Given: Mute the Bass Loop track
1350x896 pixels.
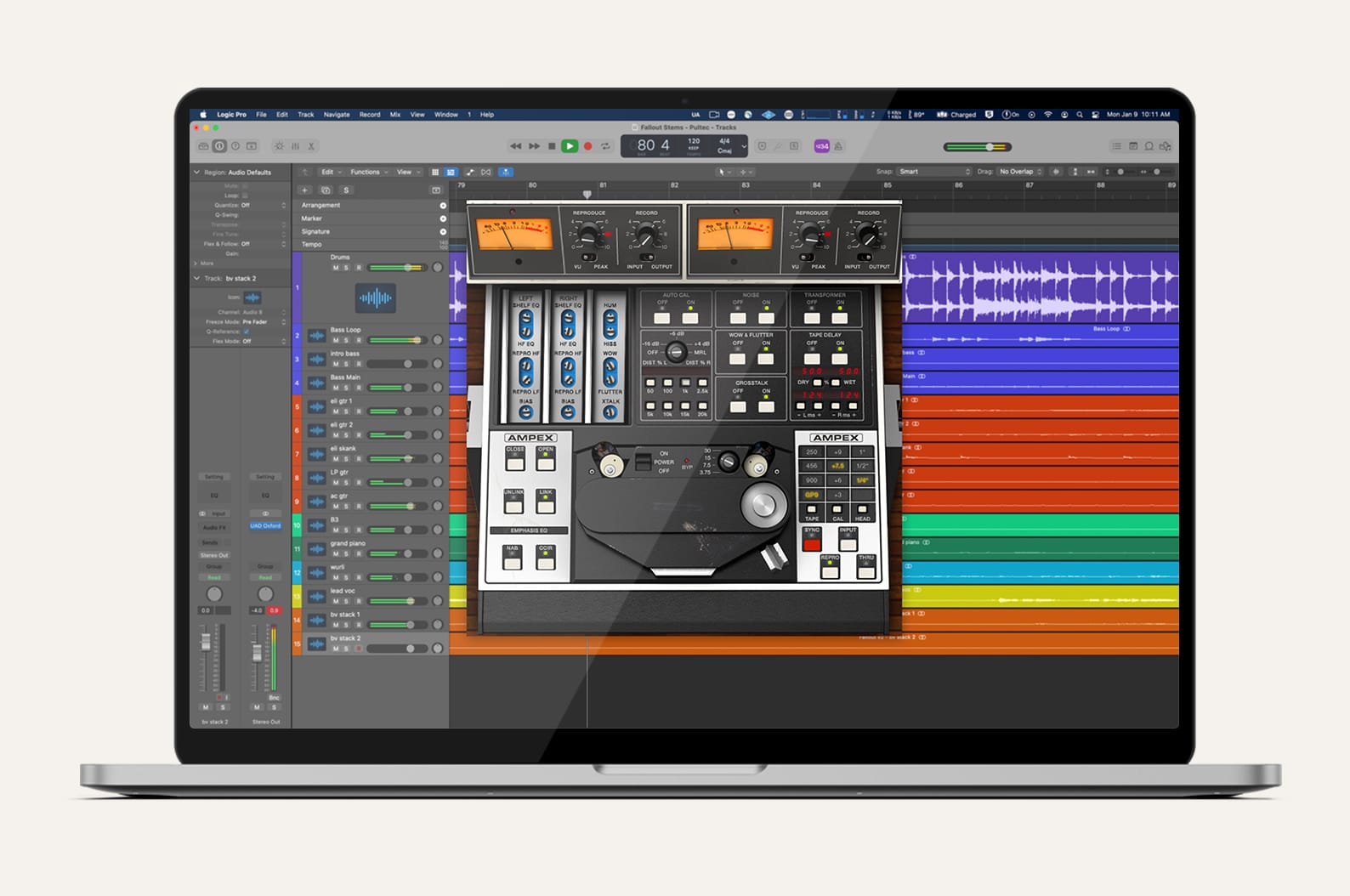Looking at the screenshot, I should point(336,340).
